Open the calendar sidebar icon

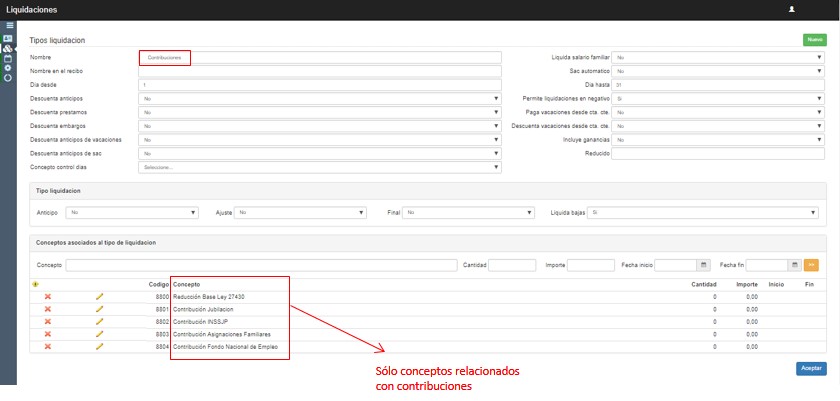[x=8, y=58]
